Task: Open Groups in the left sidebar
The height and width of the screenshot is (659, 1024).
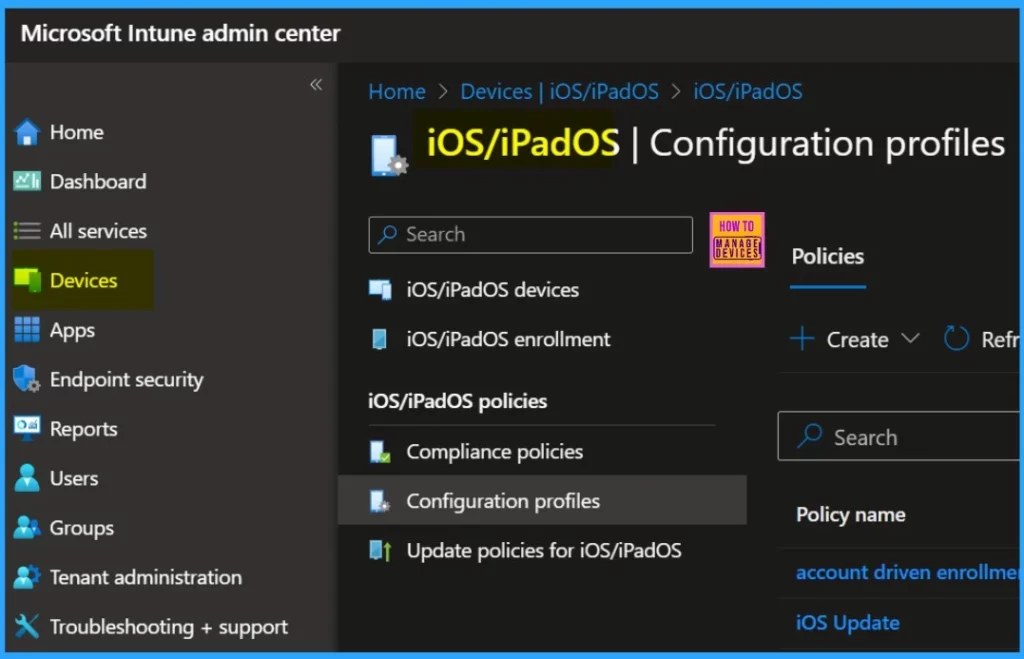Action: point(82,528)
